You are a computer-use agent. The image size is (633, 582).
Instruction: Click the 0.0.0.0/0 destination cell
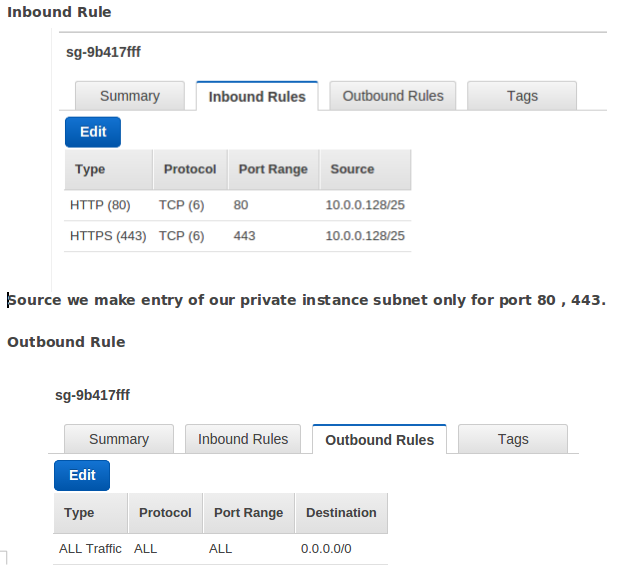tap(326, 549)
